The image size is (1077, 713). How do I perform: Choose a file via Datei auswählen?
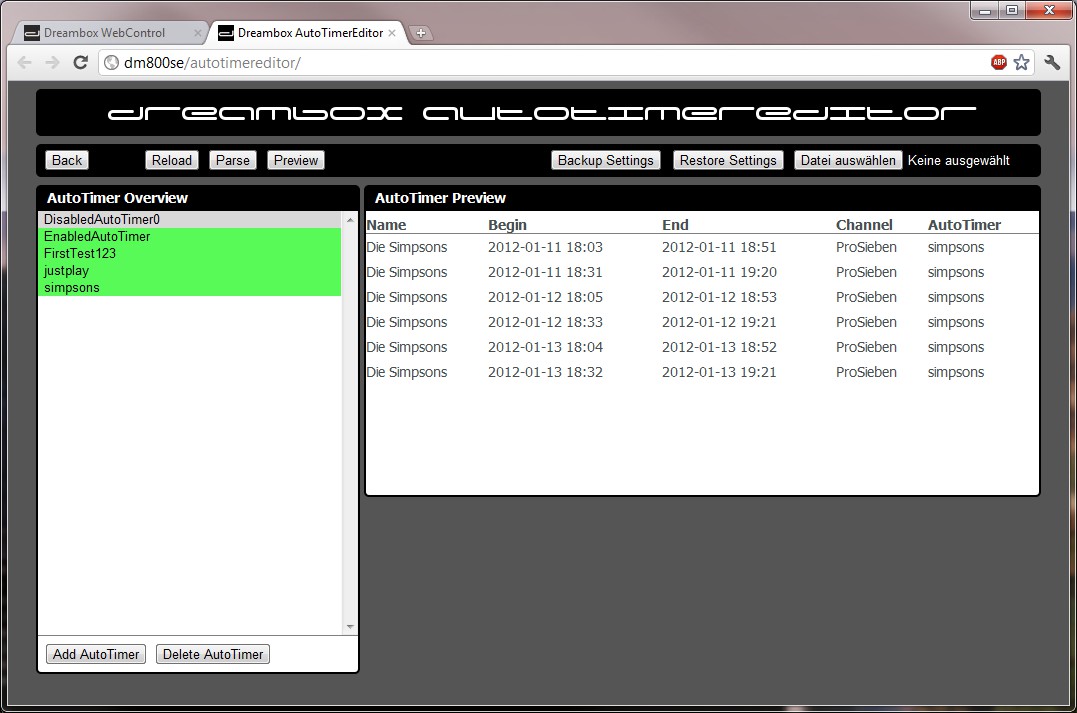[848, 160]
